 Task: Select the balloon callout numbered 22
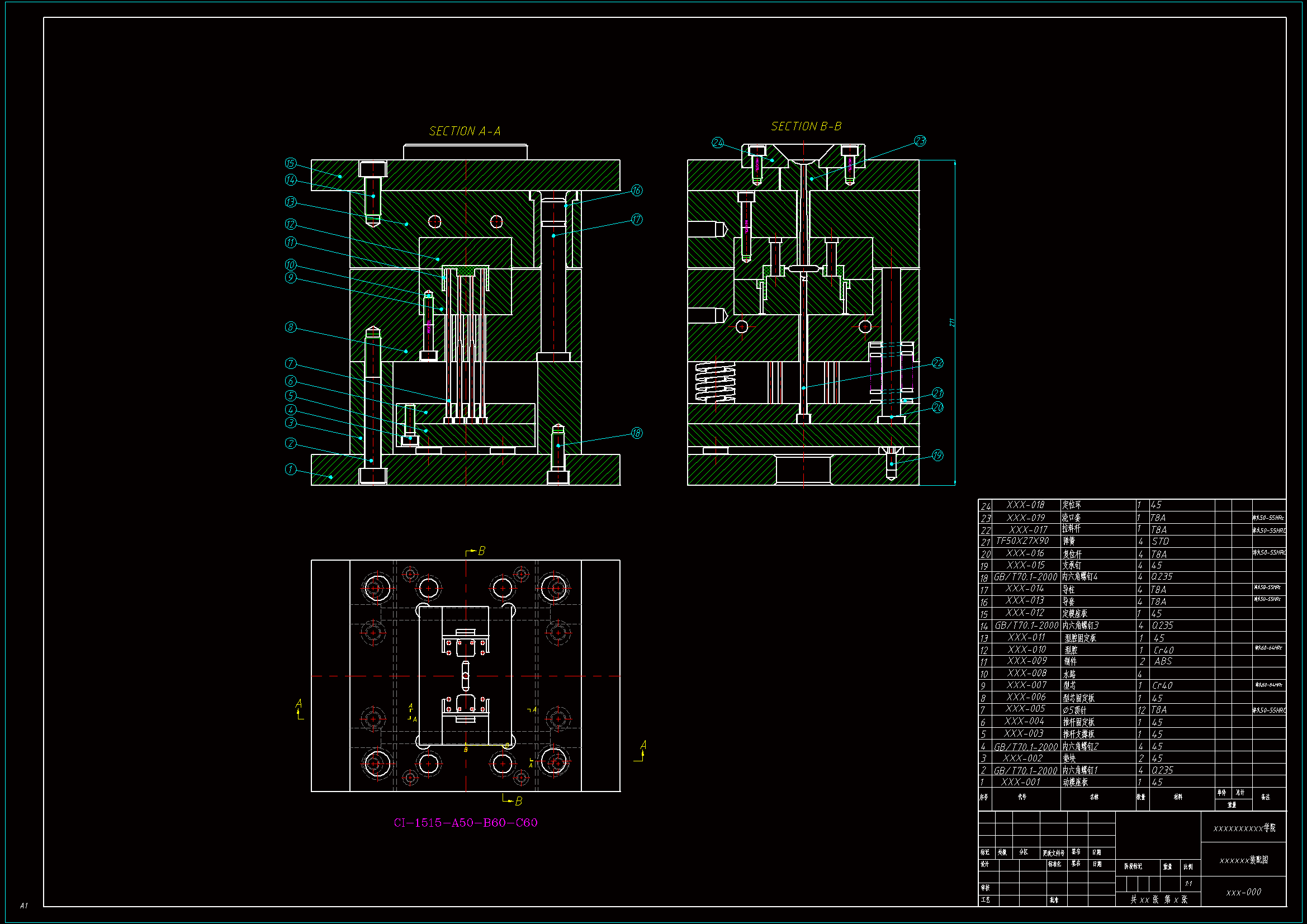point(937,363)
